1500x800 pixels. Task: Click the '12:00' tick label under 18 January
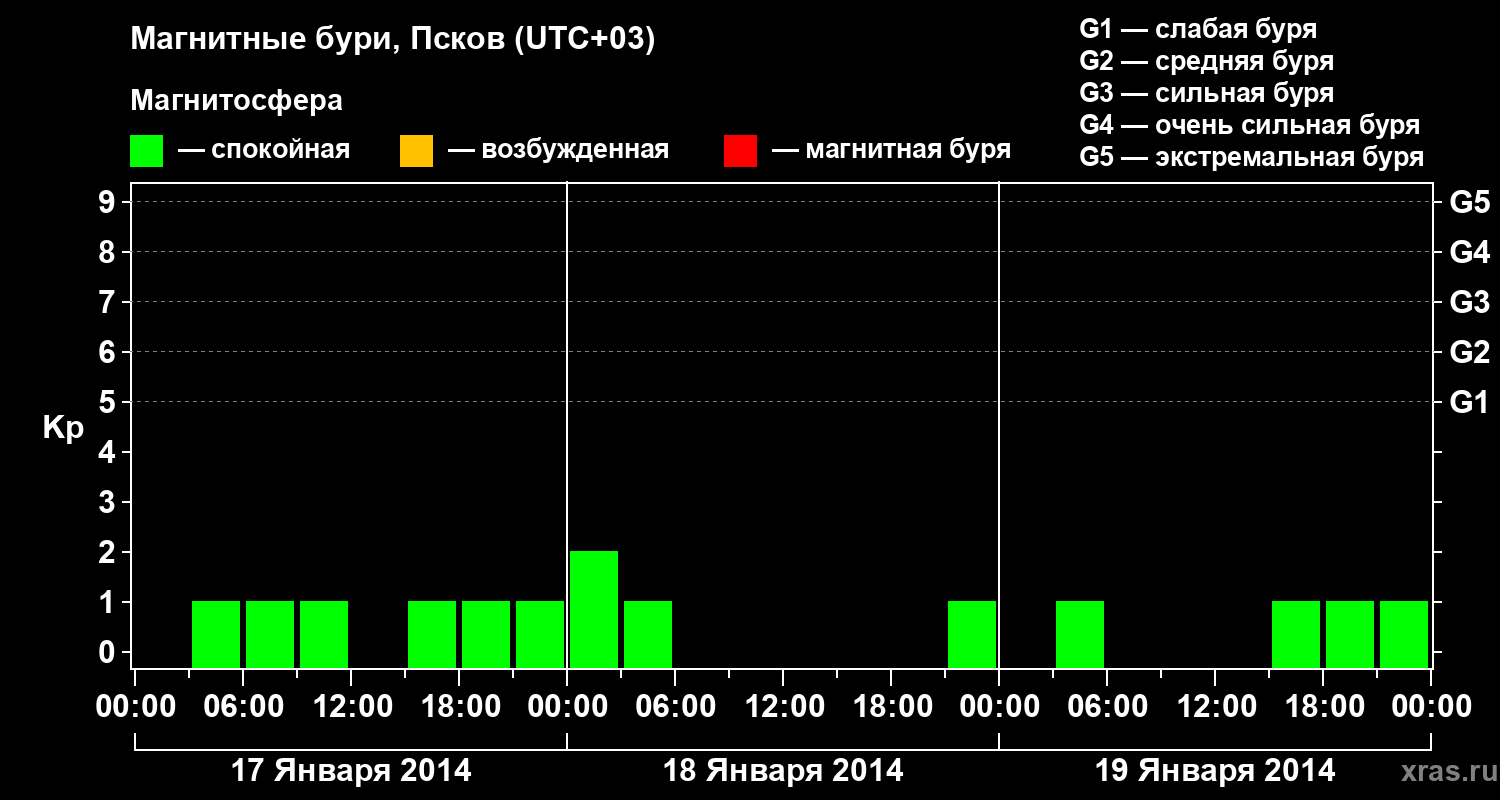(783, 706)
